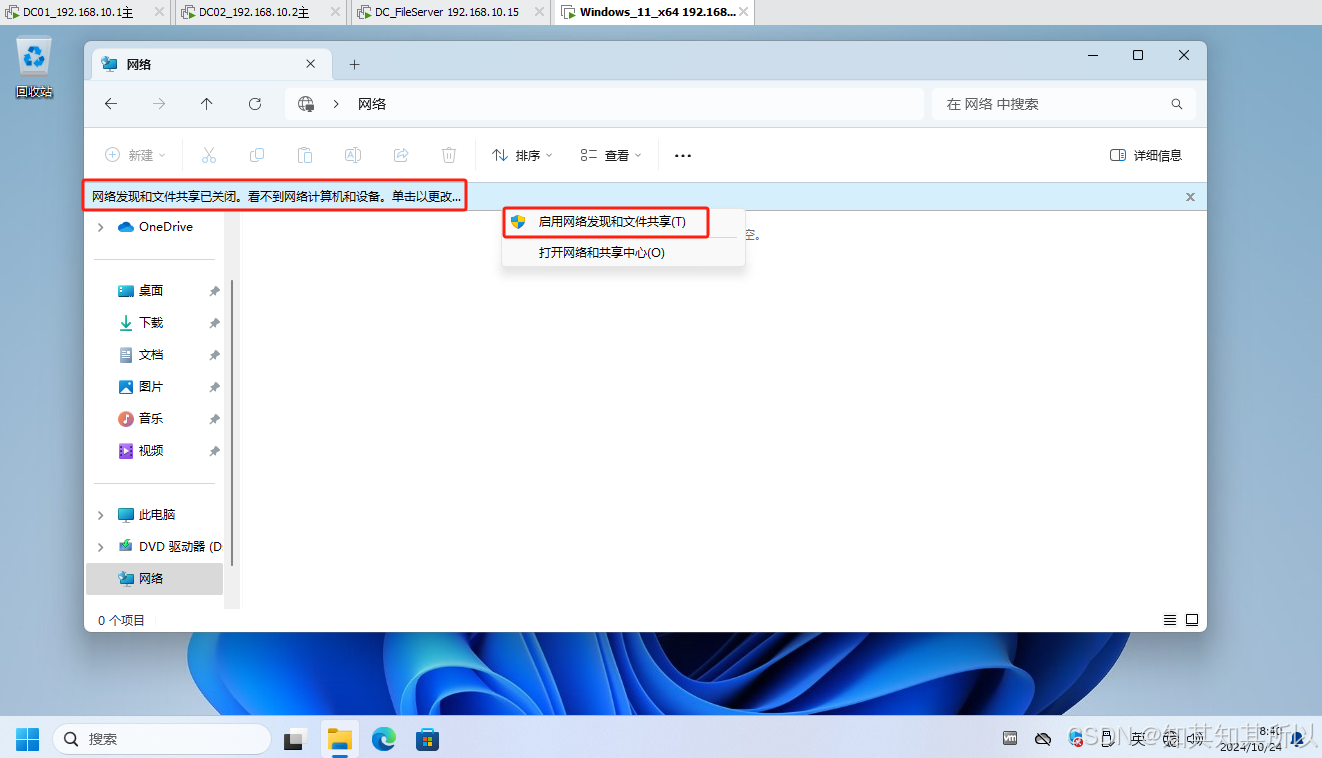Open Windows Start menu
Viewport: 1322px width, 758px height.
tap(28, 740)
